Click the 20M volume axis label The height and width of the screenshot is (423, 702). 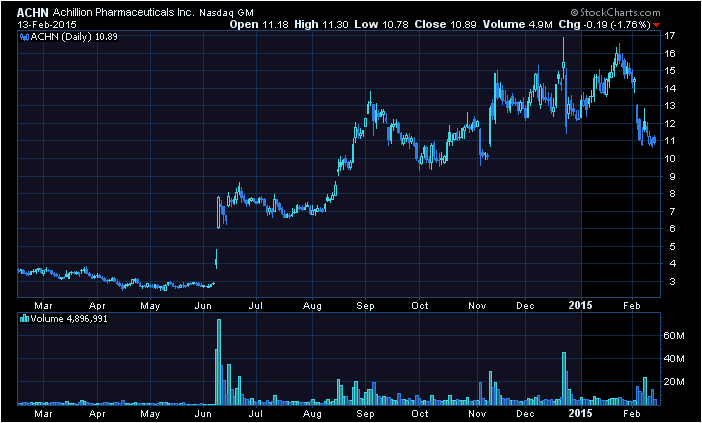(674, 382)
